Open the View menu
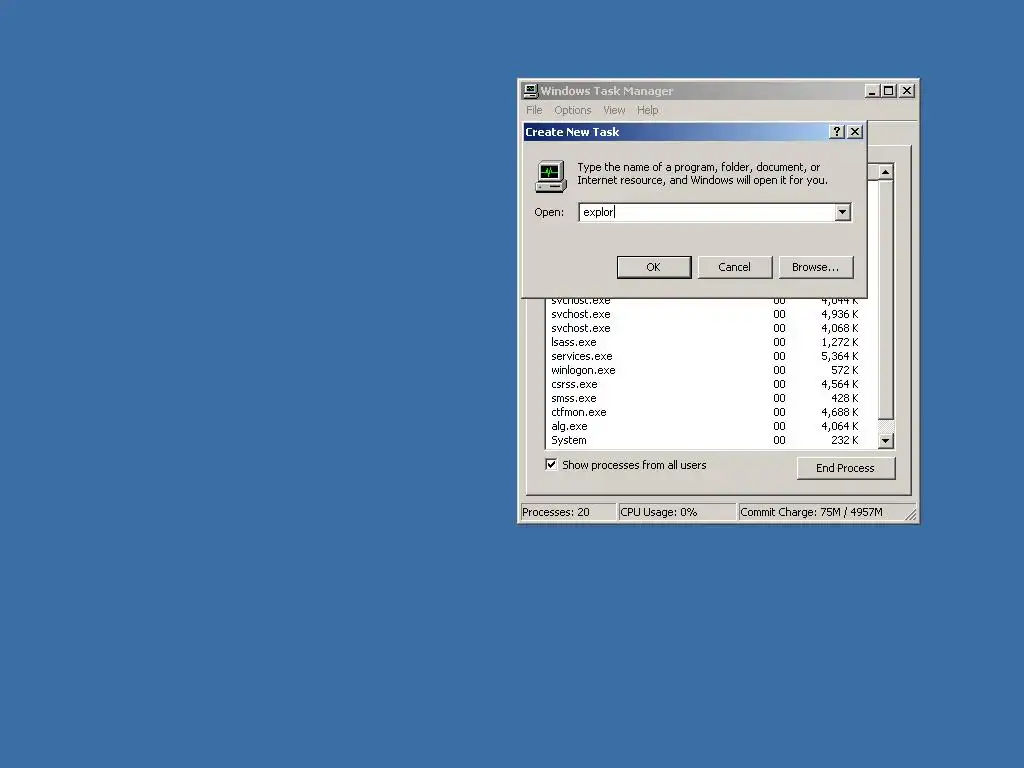 coord(614,110)
